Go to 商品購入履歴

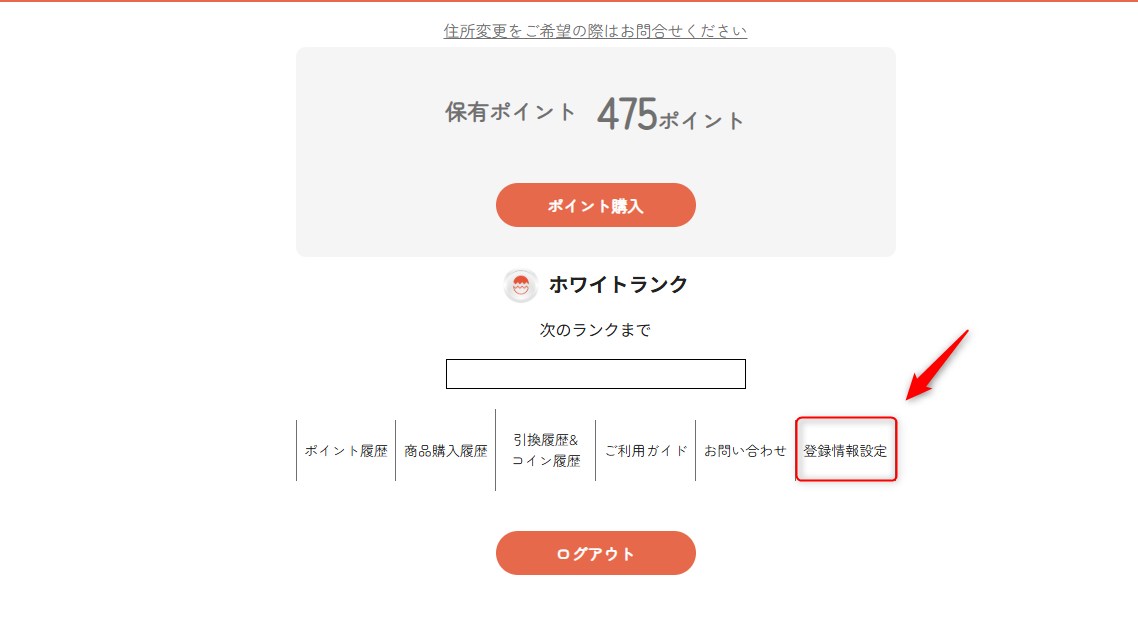click(x=446, y=451)
